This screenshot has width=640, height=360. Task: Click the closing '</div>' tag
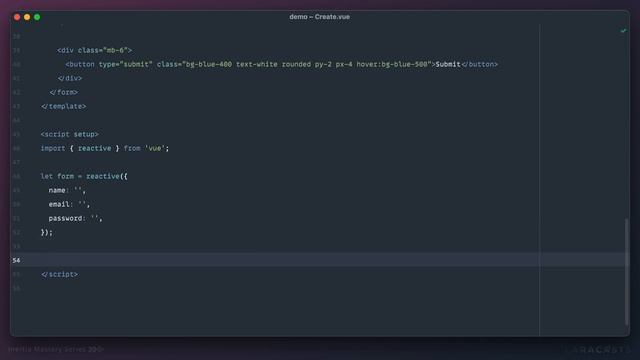70,78
